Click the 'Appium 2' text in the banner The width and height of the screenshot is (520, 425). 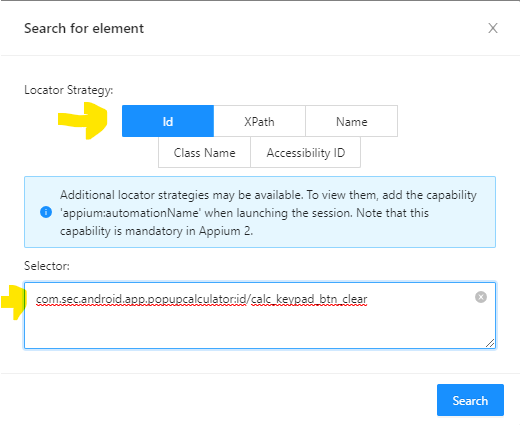(x=225, y=231)
